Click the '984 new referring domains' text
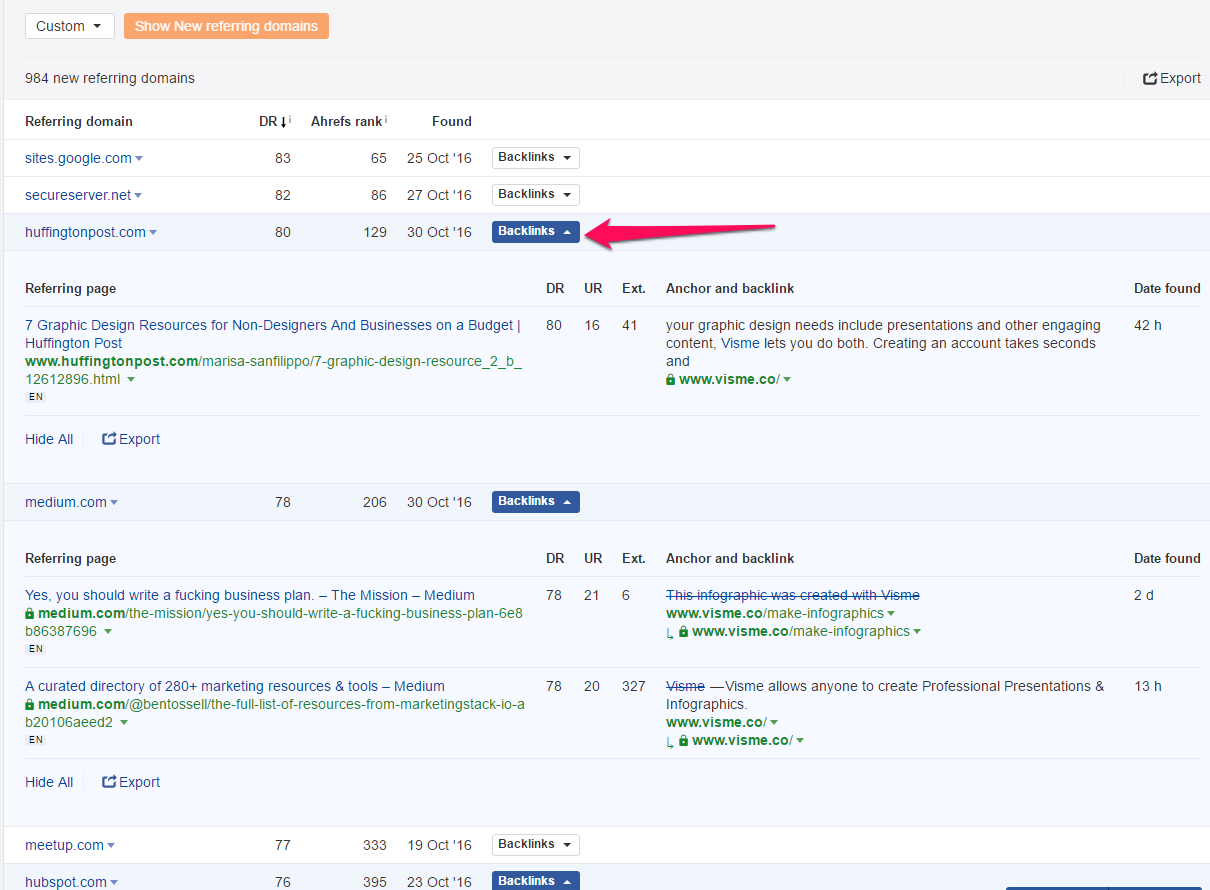The height and width of the screenshot is (890, 1210). tap(110, 78)
